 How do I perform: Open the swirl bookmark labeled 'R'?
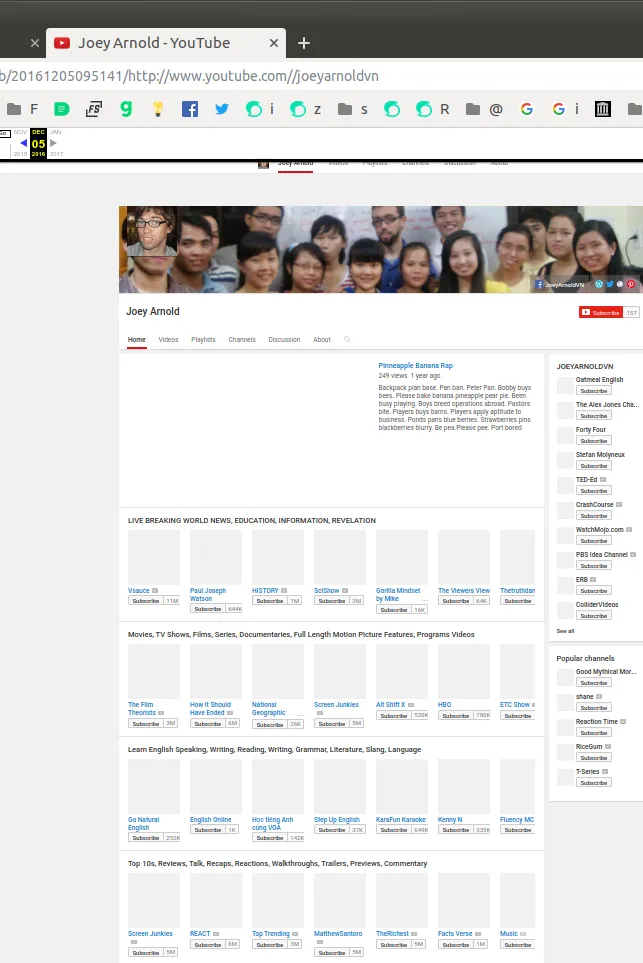(432, 109)
